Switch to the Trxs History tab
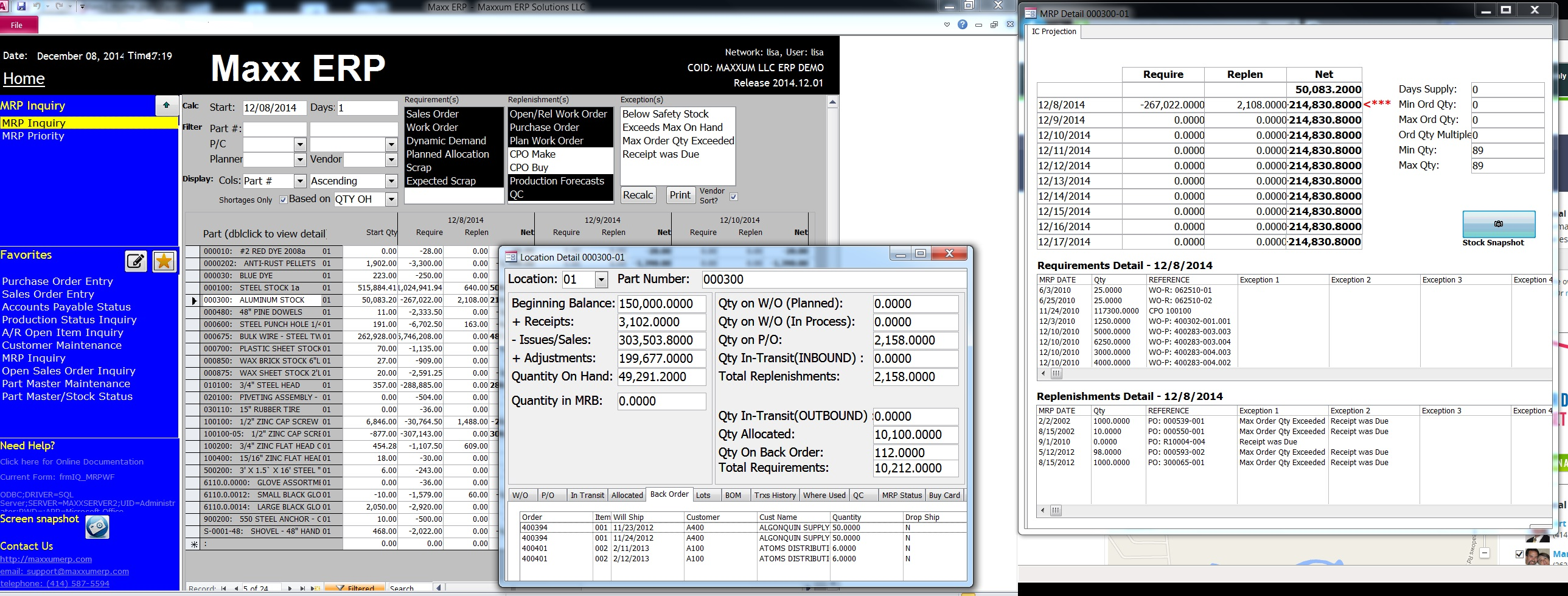The width and height of the screenshot is (1568, 596). [775, 495]
